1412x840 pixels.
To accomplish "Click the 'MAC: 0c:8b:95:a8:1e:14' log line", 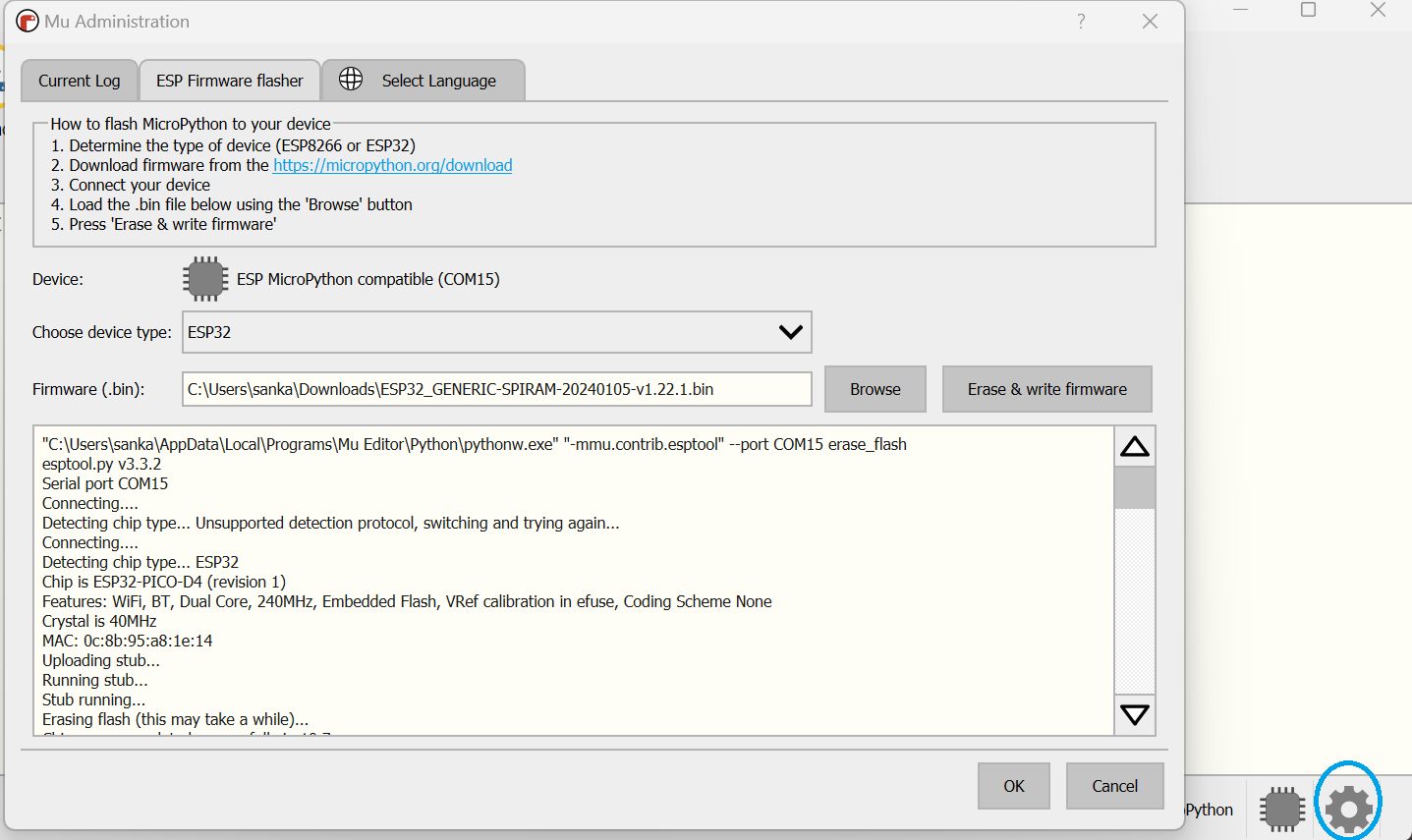I will coord(127,641).
